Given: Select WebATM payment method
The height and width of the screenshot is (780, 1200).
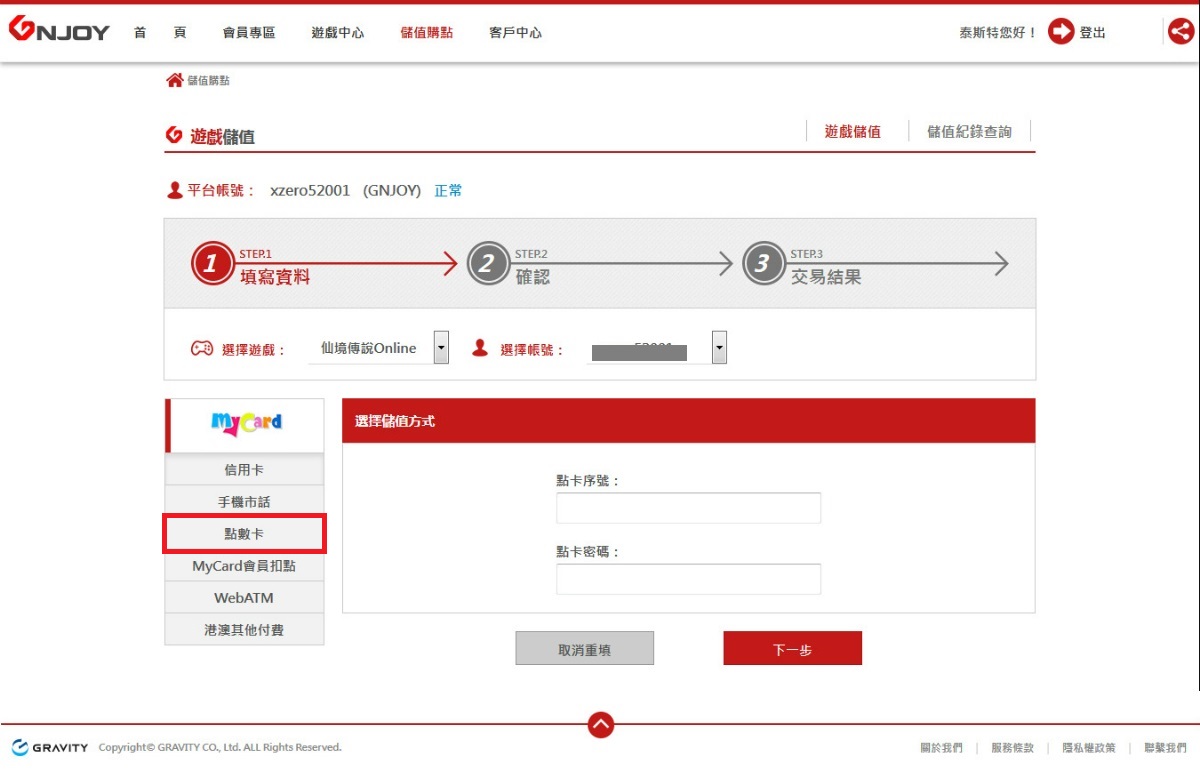Looking at the screenshot, I should coord(244,598).
